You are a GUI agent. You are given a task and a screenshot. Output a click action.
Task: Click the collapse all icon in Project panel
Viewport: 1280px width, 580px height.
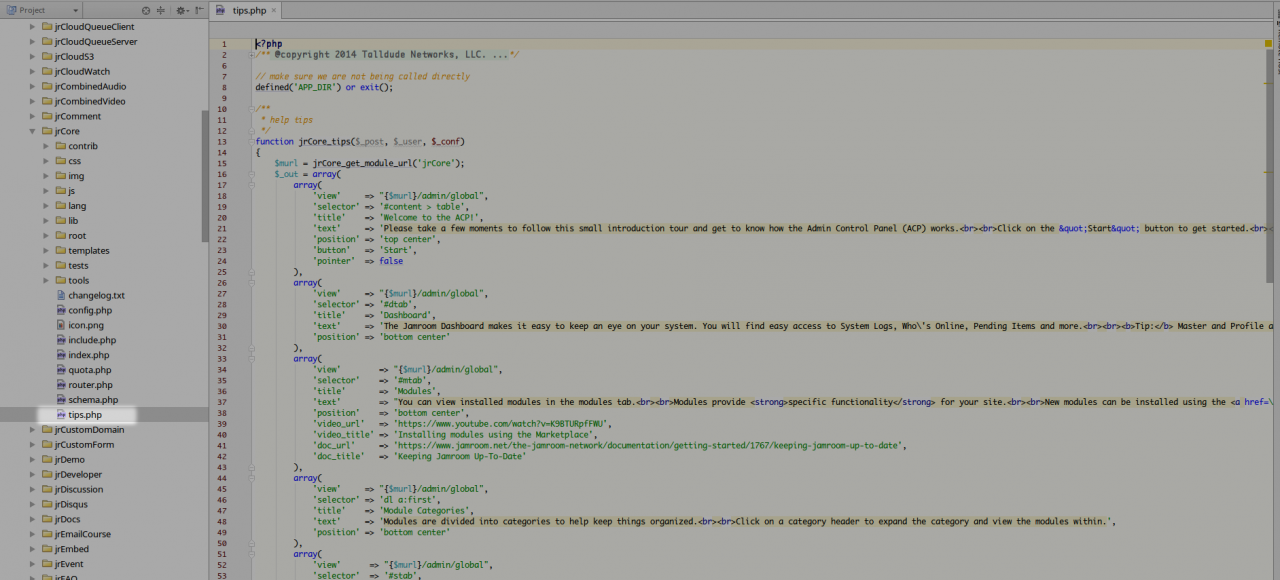pyautogui.click(x=161, y=10)
